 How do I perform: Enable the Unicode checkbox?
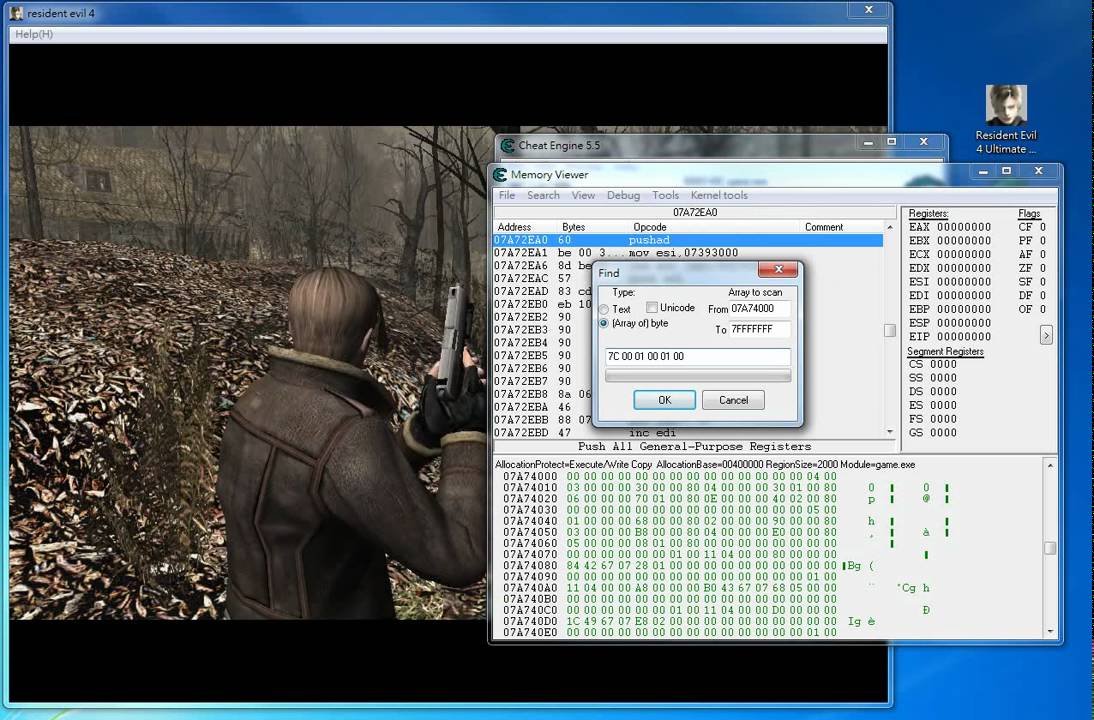[652, 307]
